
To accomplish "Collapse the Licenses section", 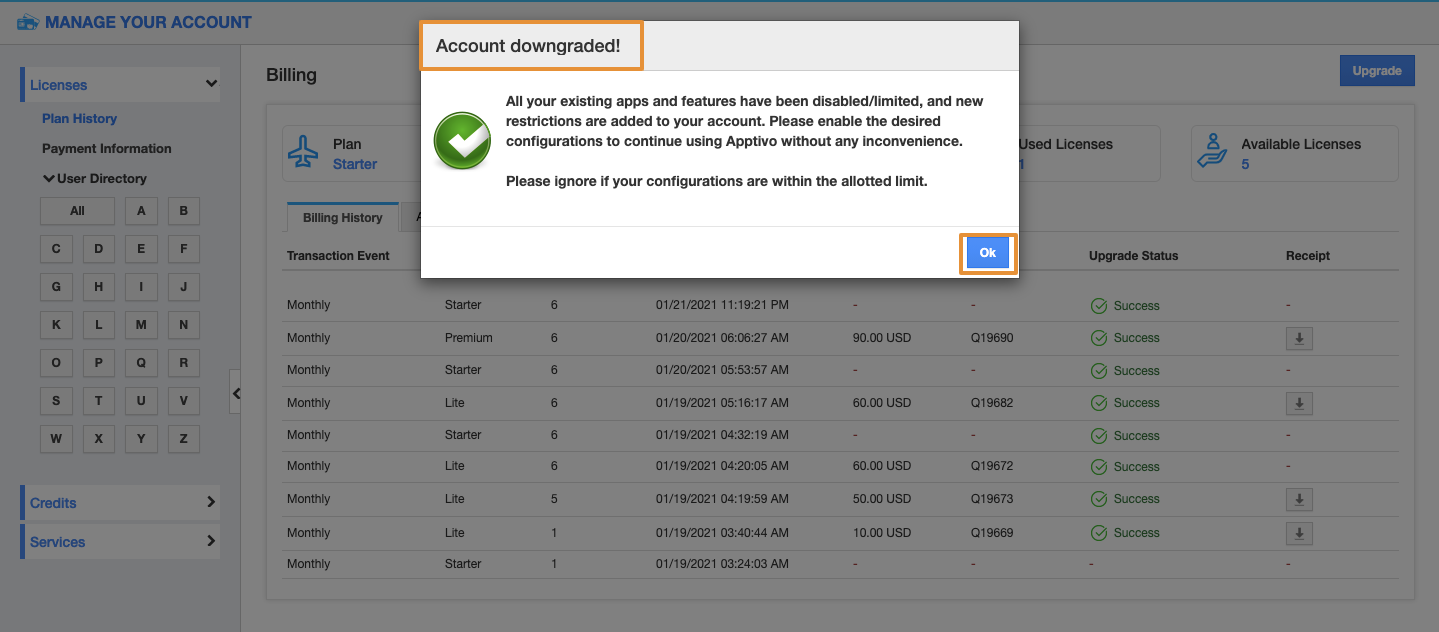I will click(x=211, y=85).
